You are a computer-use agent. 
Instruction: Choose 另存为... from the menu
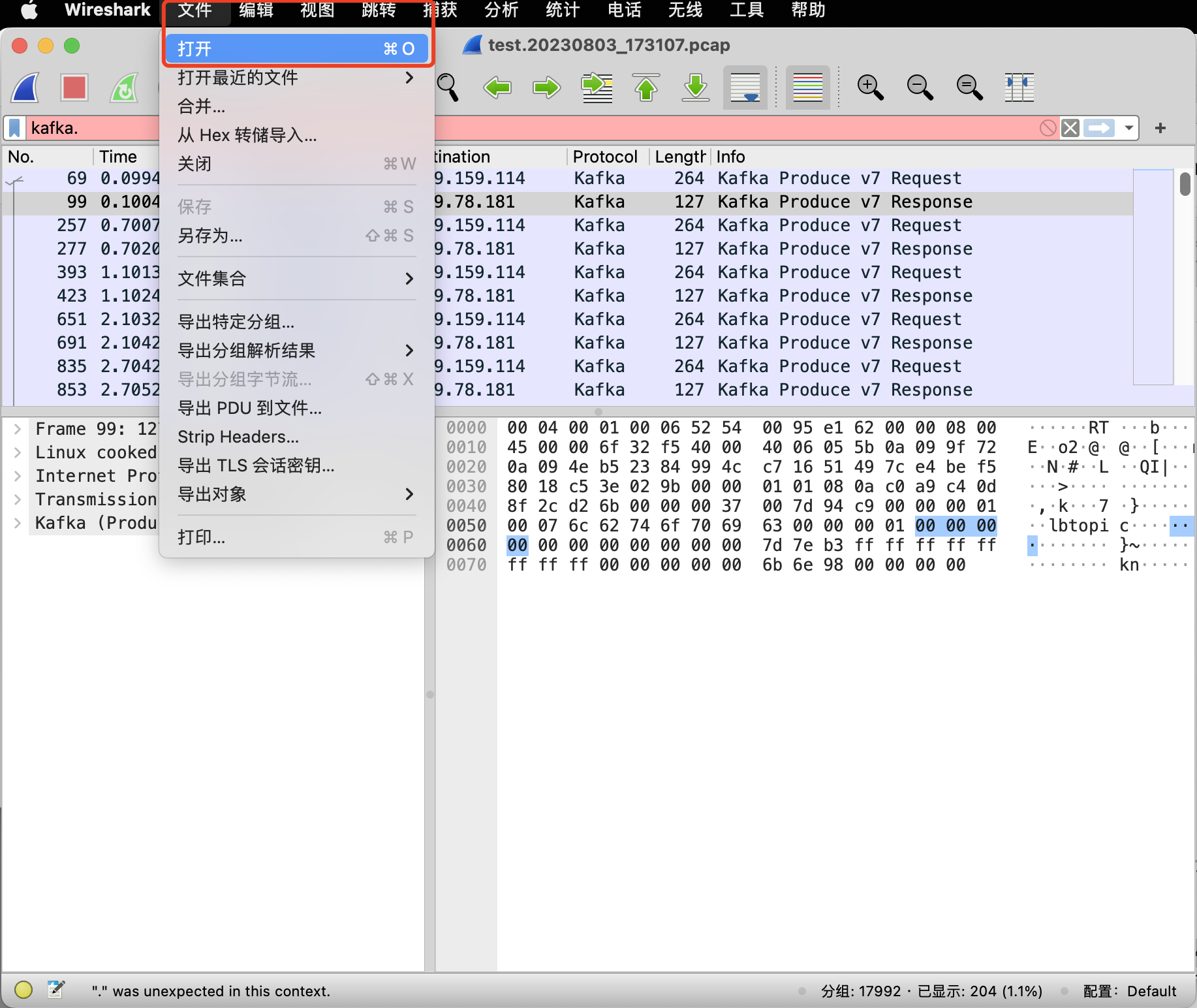coord(297,236)
